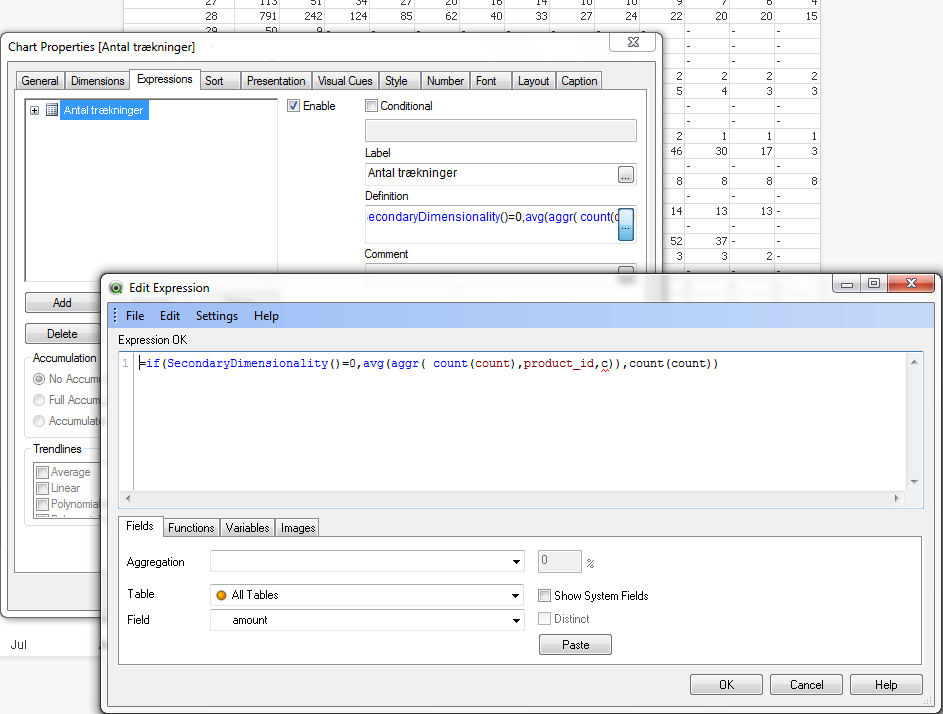
Task: Uncheck the Enable checkbox
Action: [x=294, y=106]
